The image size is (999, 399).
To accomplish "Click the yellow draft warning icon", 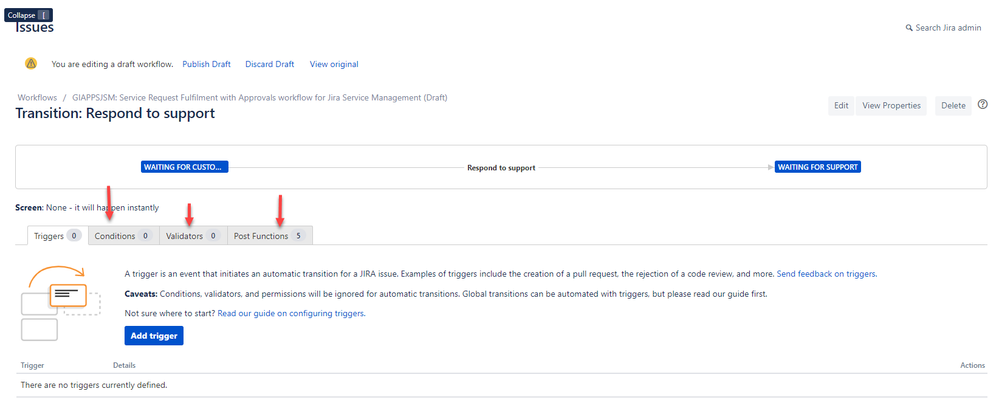I will 31,63.
